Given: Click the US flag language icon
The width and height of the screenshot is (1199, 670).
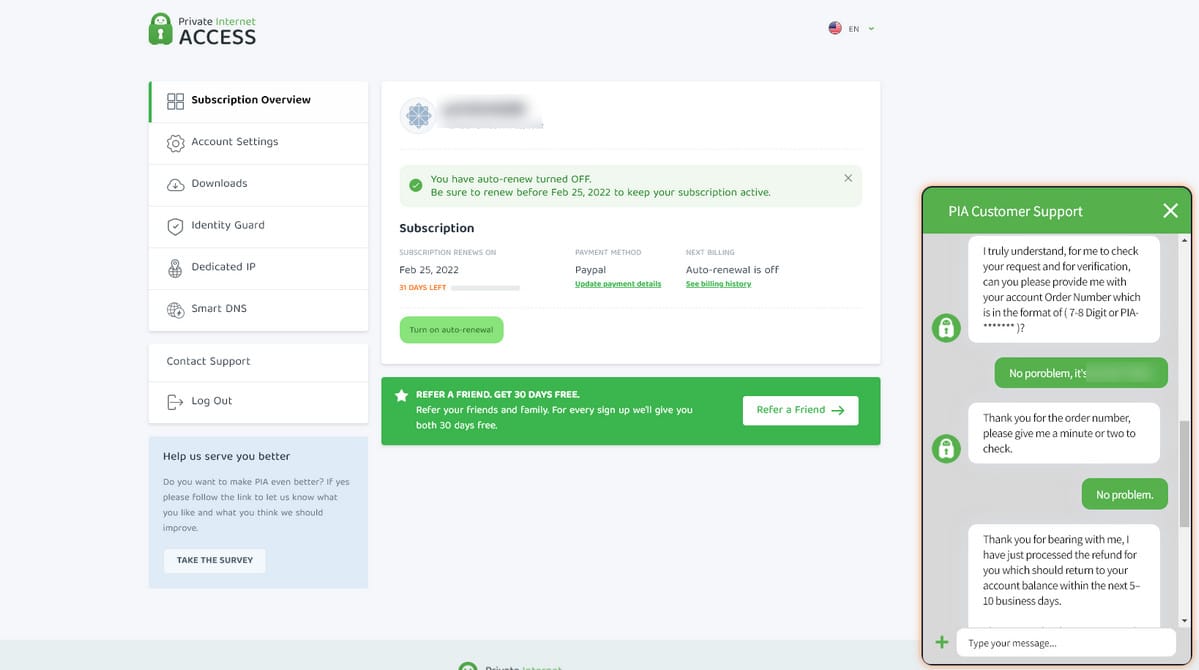Looking at the screenshot, I should [835, 28].
